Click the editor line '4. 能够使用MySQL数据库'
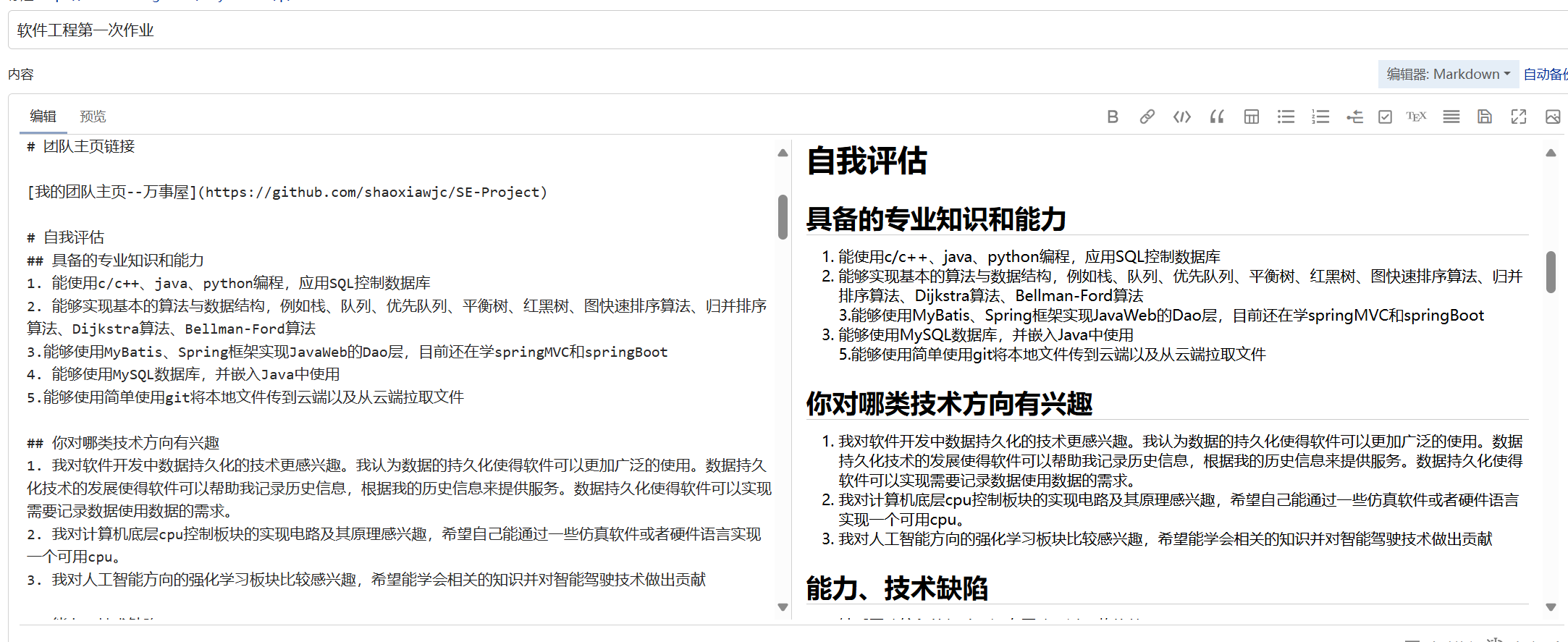The image size is (1568, 642). pyautogui.click(x=183, y=374)
